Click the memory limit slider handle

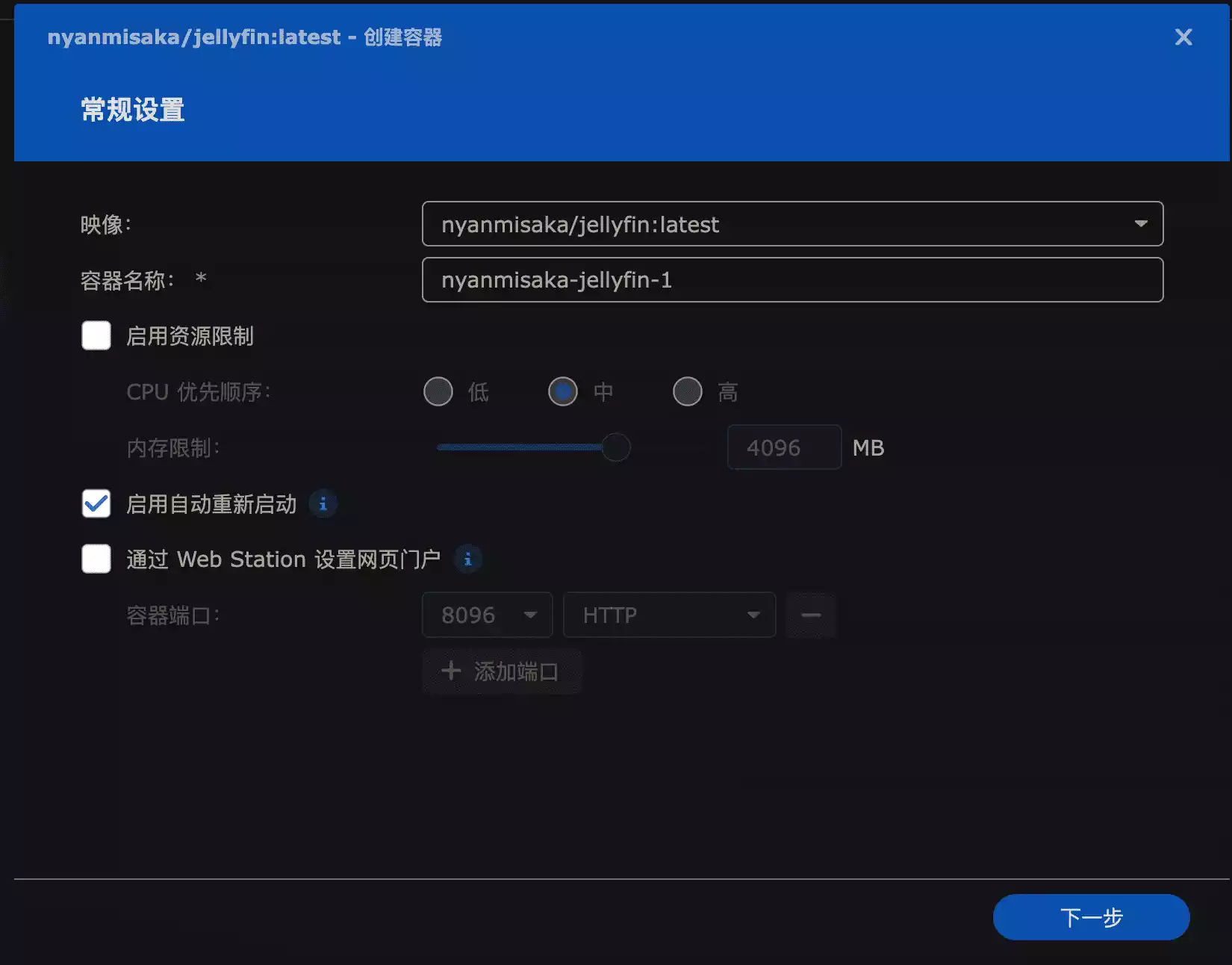(617, 447)
